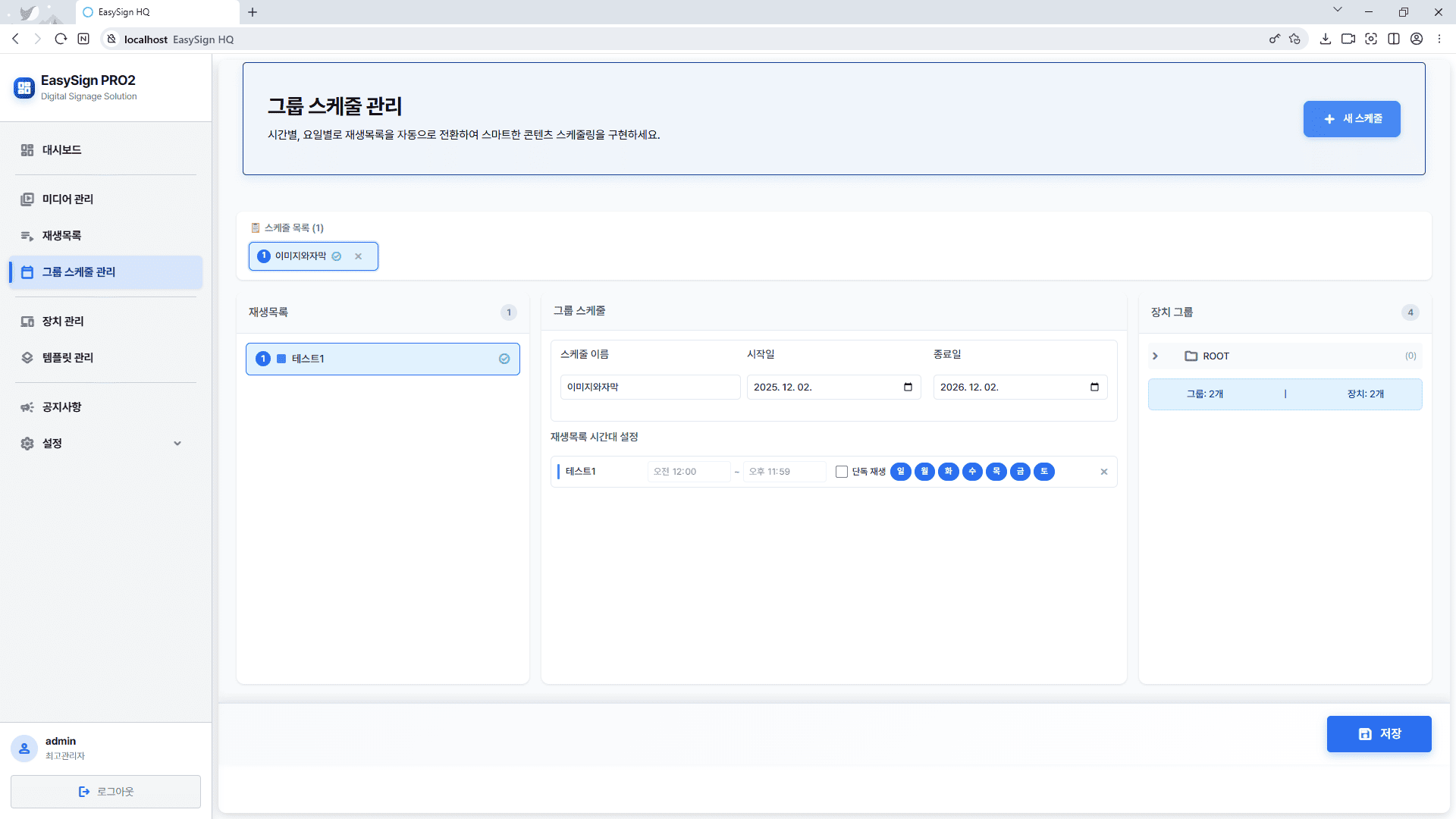Go to 미디어 관리 in the sidebar

67,199
